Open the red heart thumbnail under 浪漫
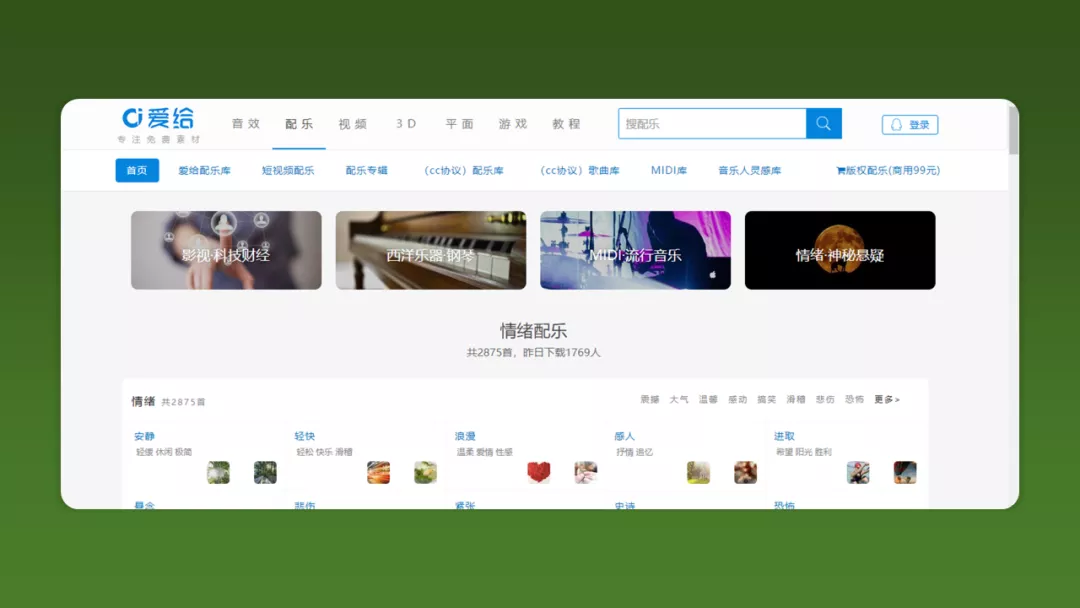The image size is (1080, 608). tap(539, 472)
